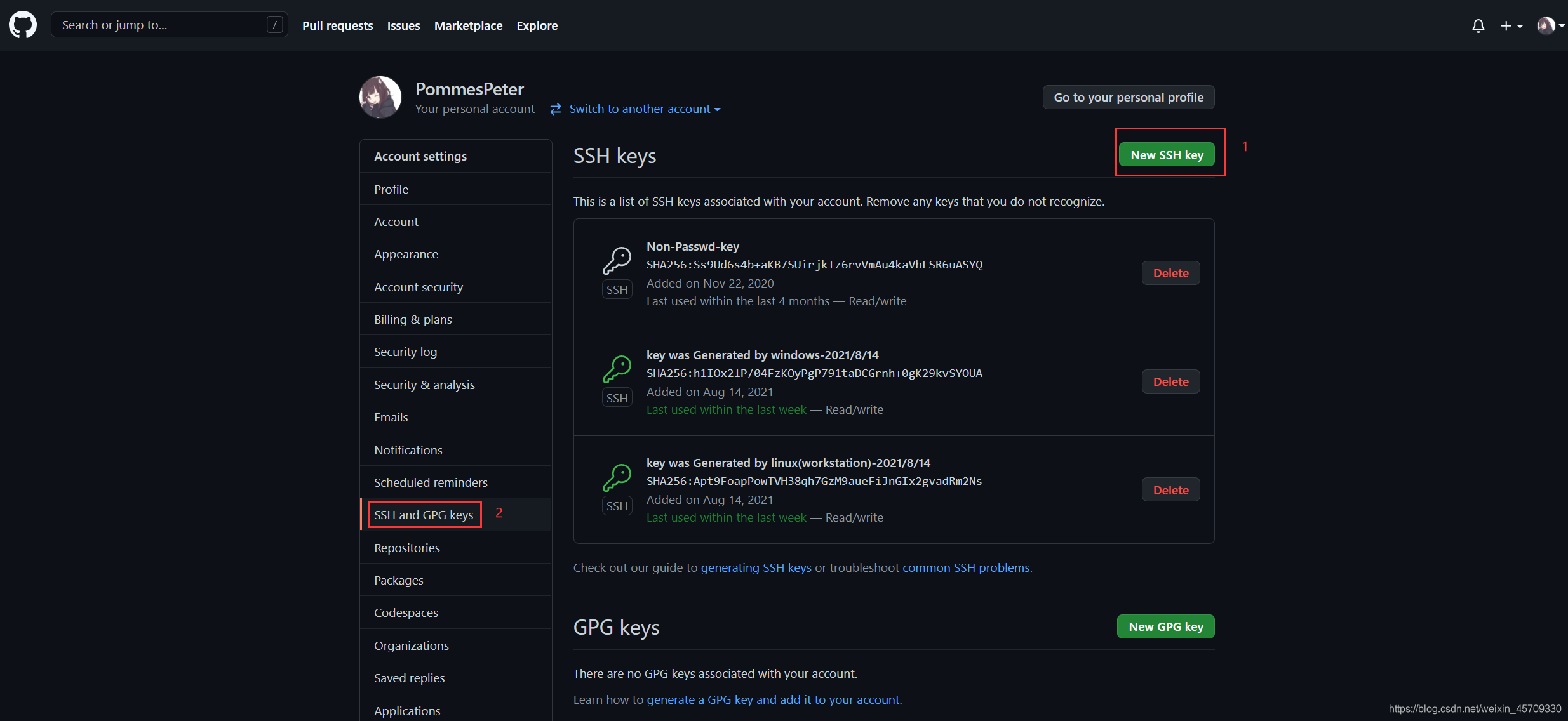1568x721 pixels.
Task: Go to Account security settings
Action: point(419,287)
